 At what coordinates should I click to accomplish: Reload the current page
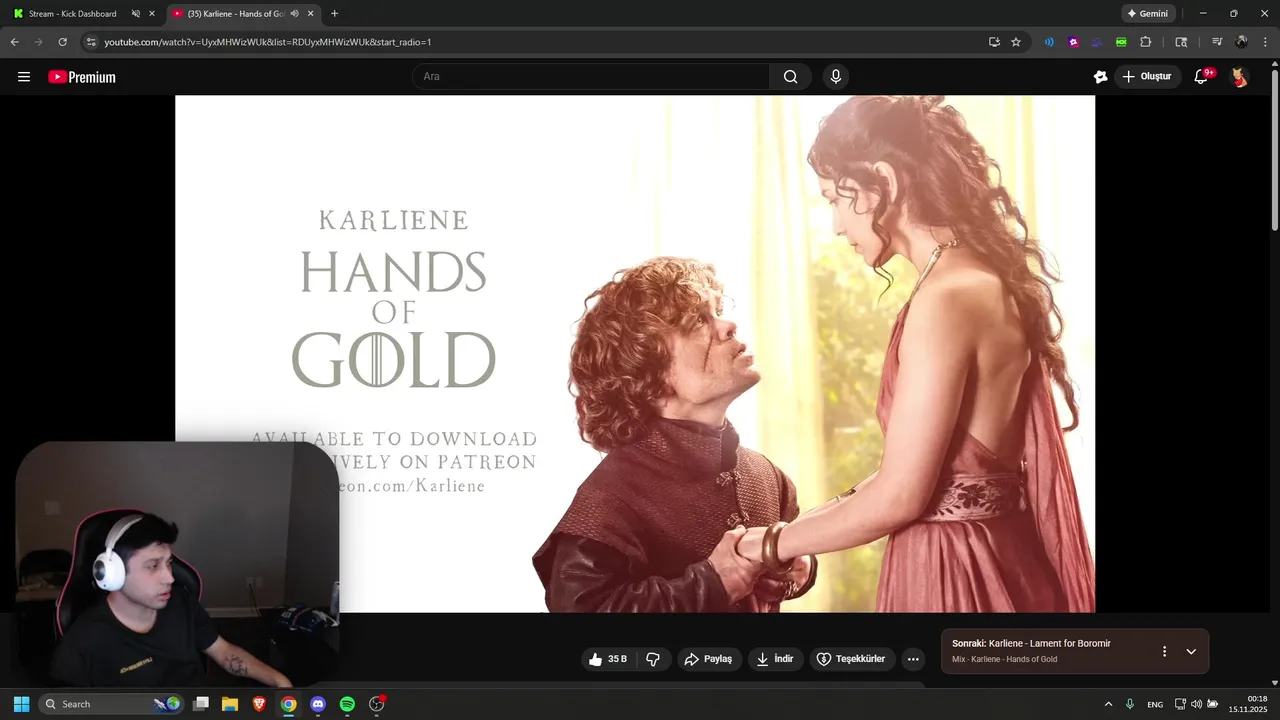point(62,42)
